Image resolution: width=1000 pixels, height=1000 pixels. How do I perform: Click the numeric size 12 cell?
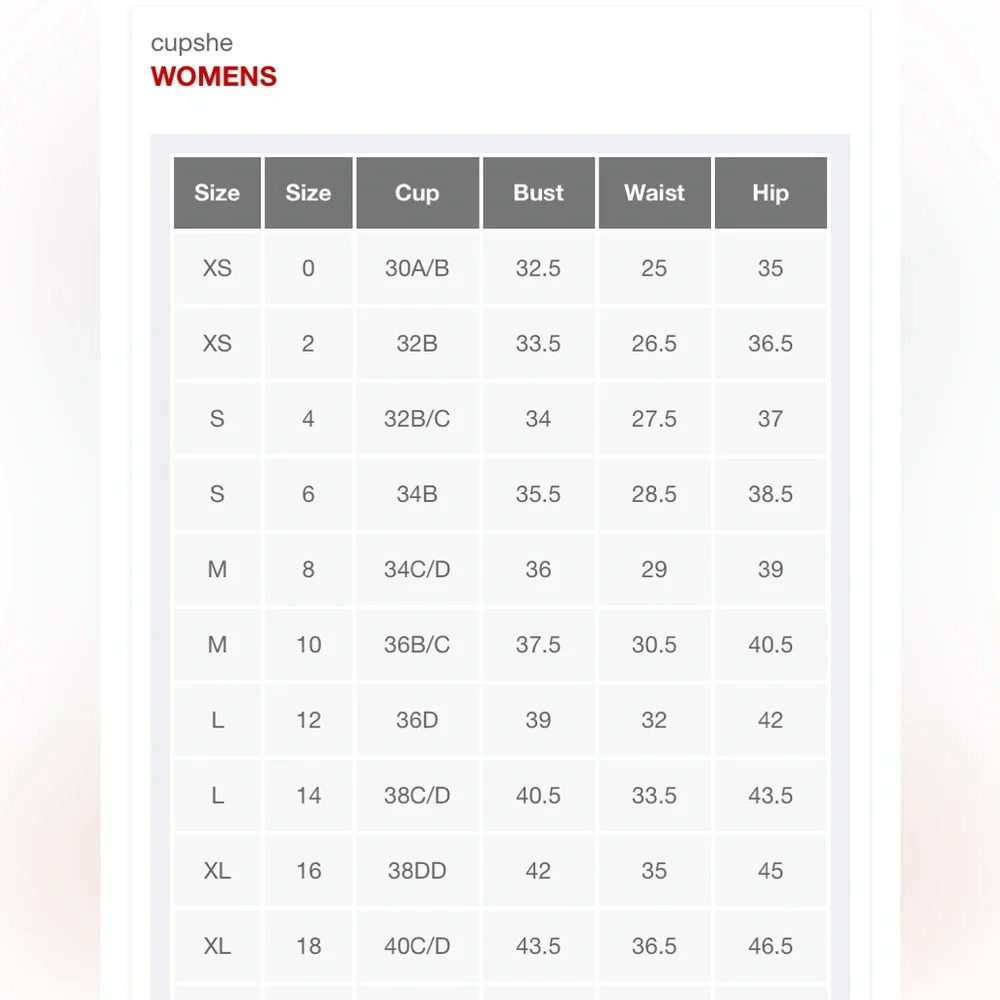309,720
